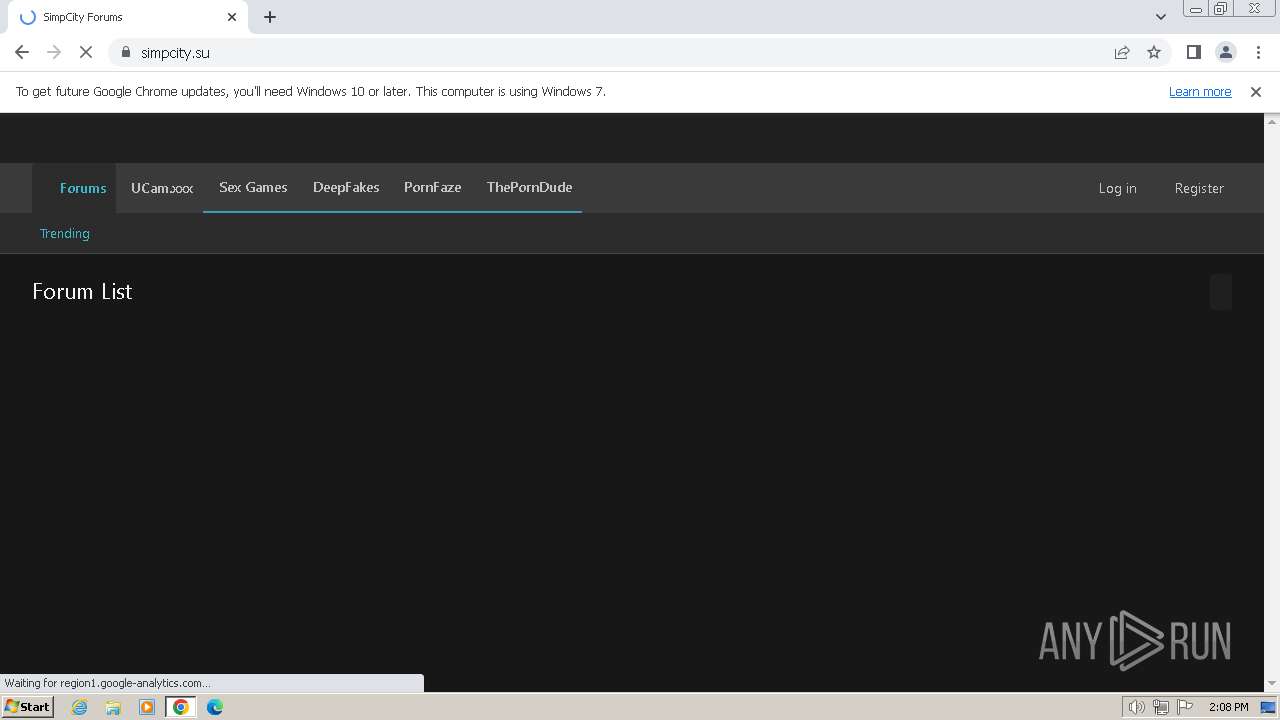1280x720 pixels.
Task: Open the Sex Games nav link
Action: (x=253, y=187)
